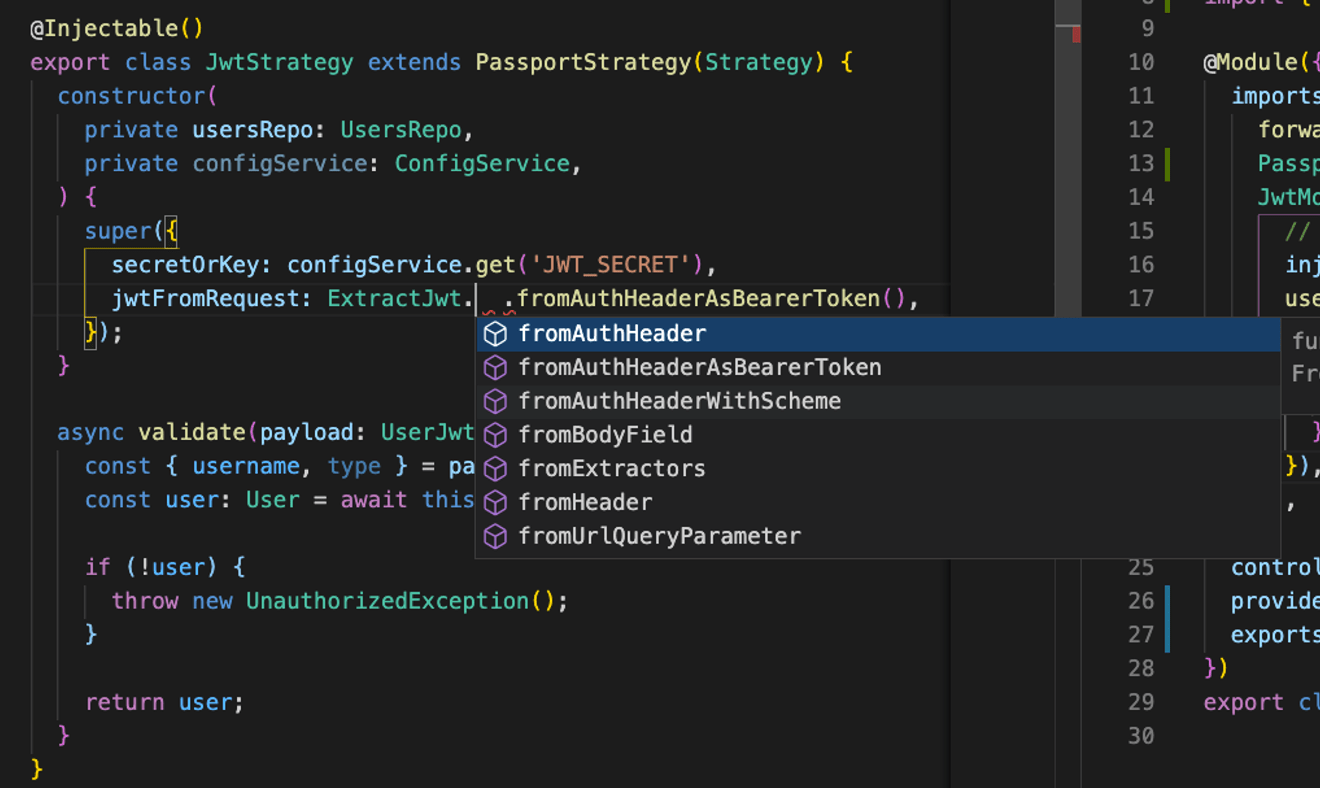Click the method icon next to fromAuthHeaderAsBearerToken

[496, 367]
